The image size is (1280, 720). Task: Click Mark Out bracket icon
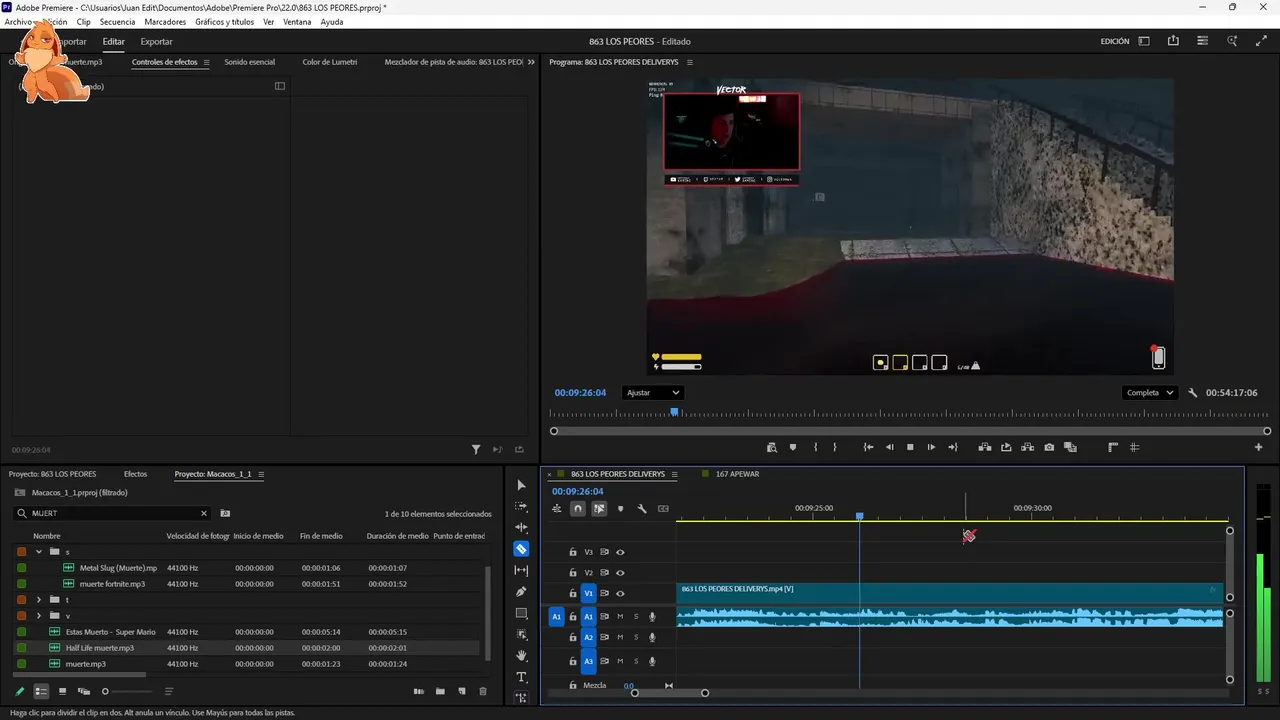pyautogui.click(x=835, y=447)
